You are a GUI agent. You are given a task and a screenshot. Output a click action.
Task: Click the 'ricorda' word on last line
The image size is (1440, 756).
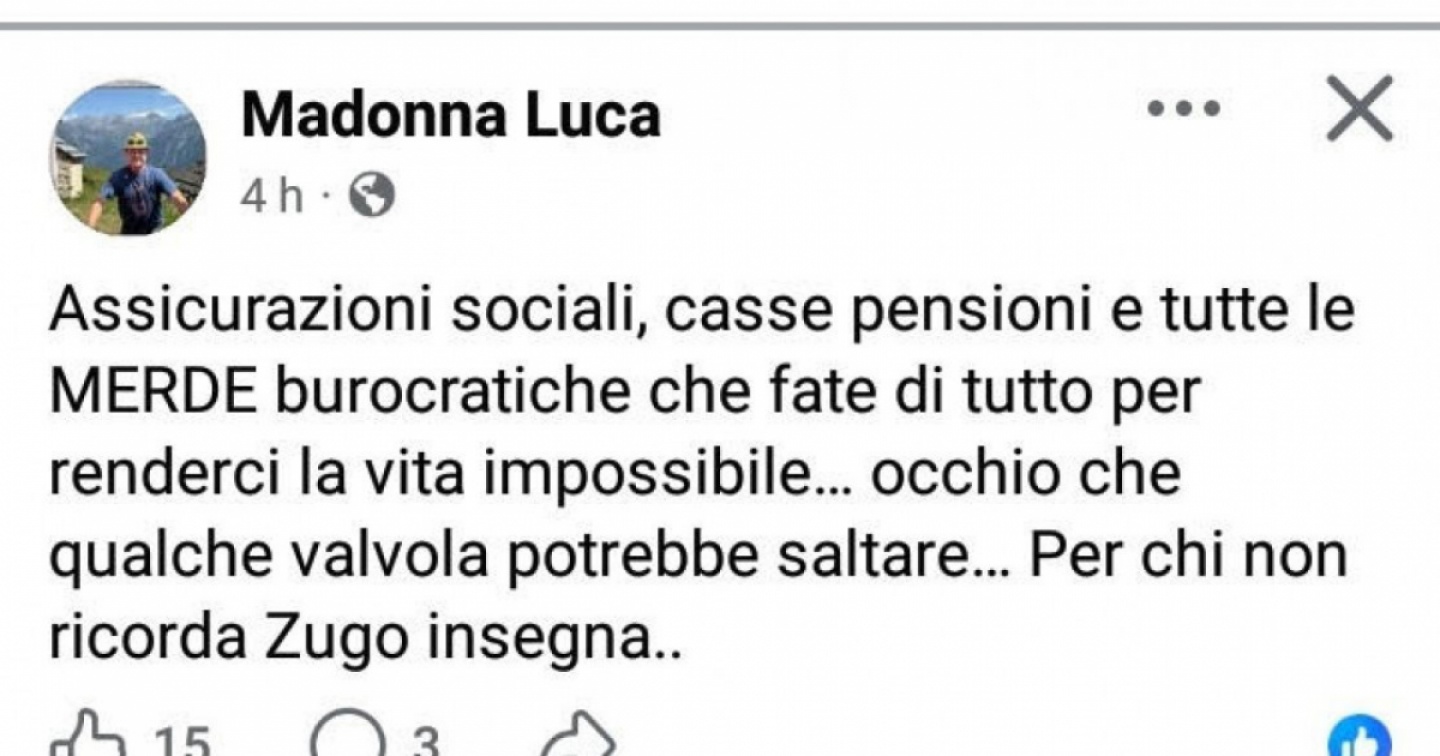[x=148, y=640]
